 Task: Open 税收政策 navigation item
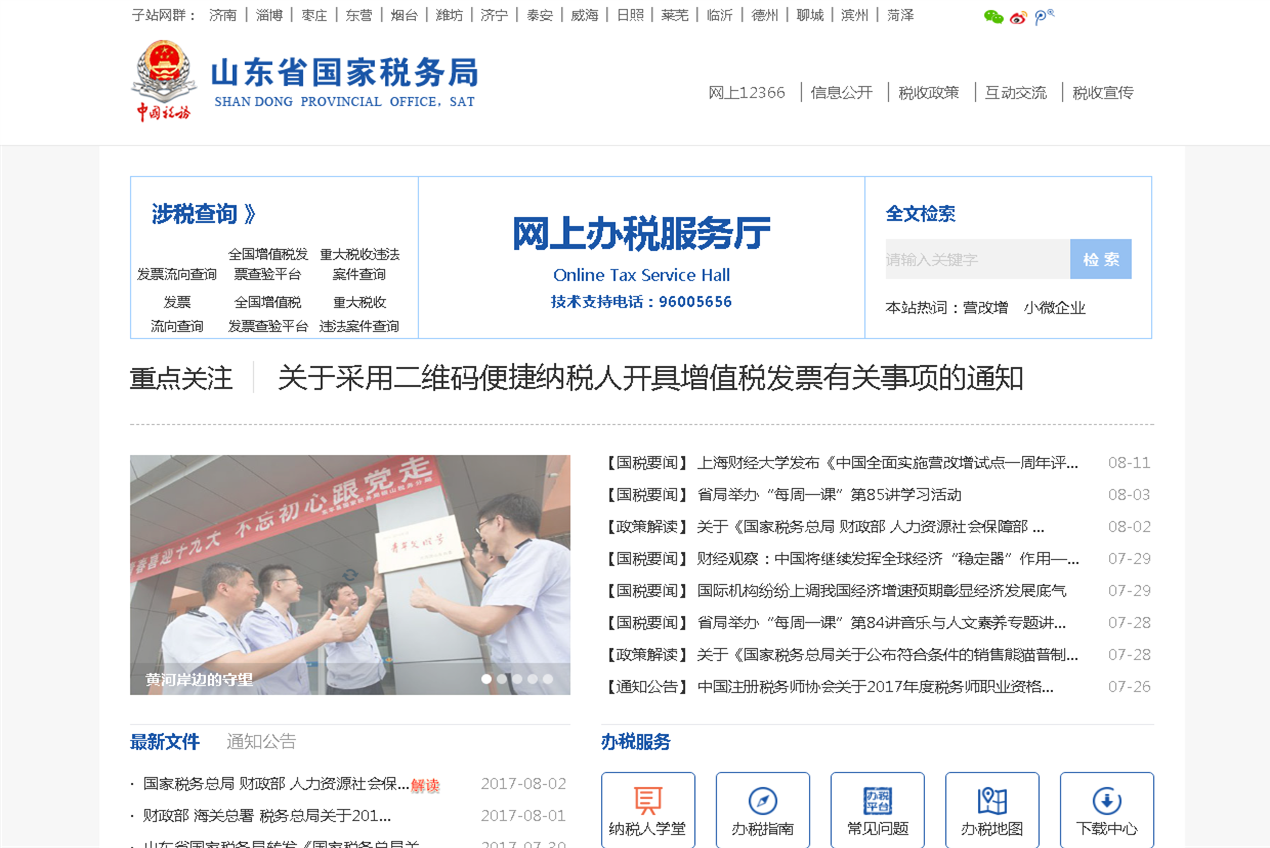pos(929,93)
